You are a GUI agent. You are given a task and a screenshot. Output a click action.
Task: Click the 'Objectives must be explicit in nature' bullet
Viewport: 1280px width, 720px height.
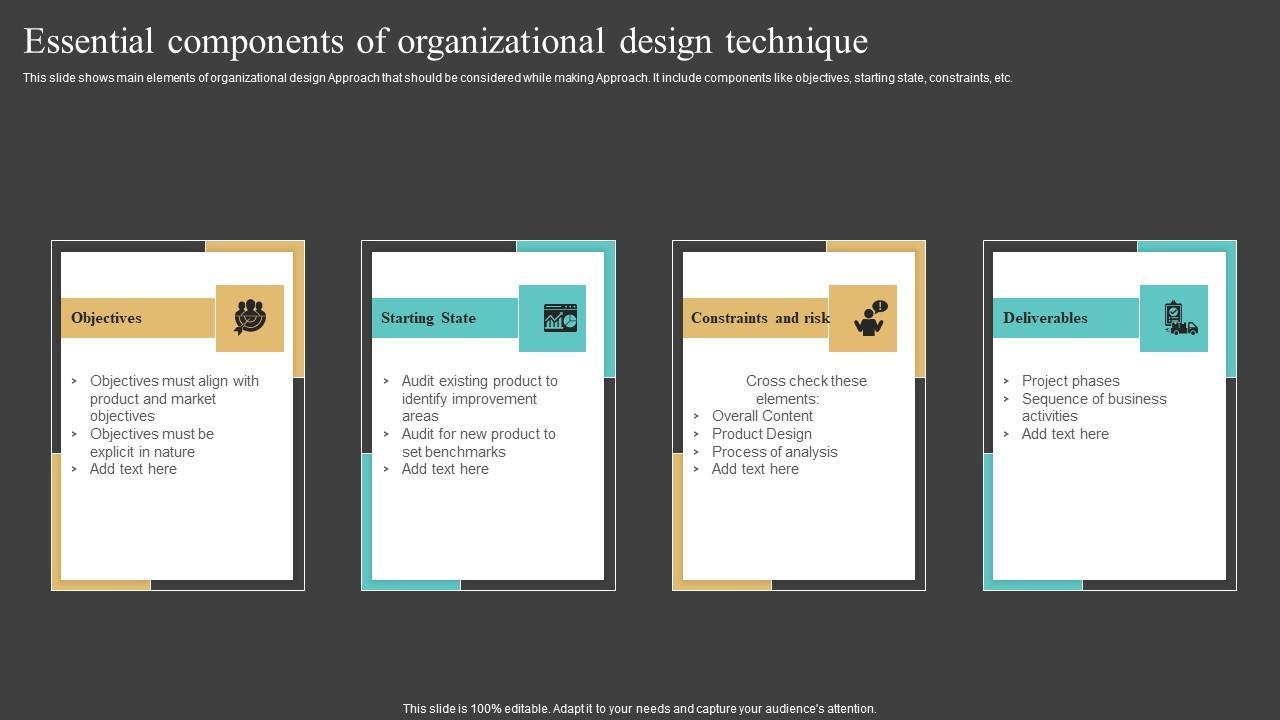click(151, 443)
